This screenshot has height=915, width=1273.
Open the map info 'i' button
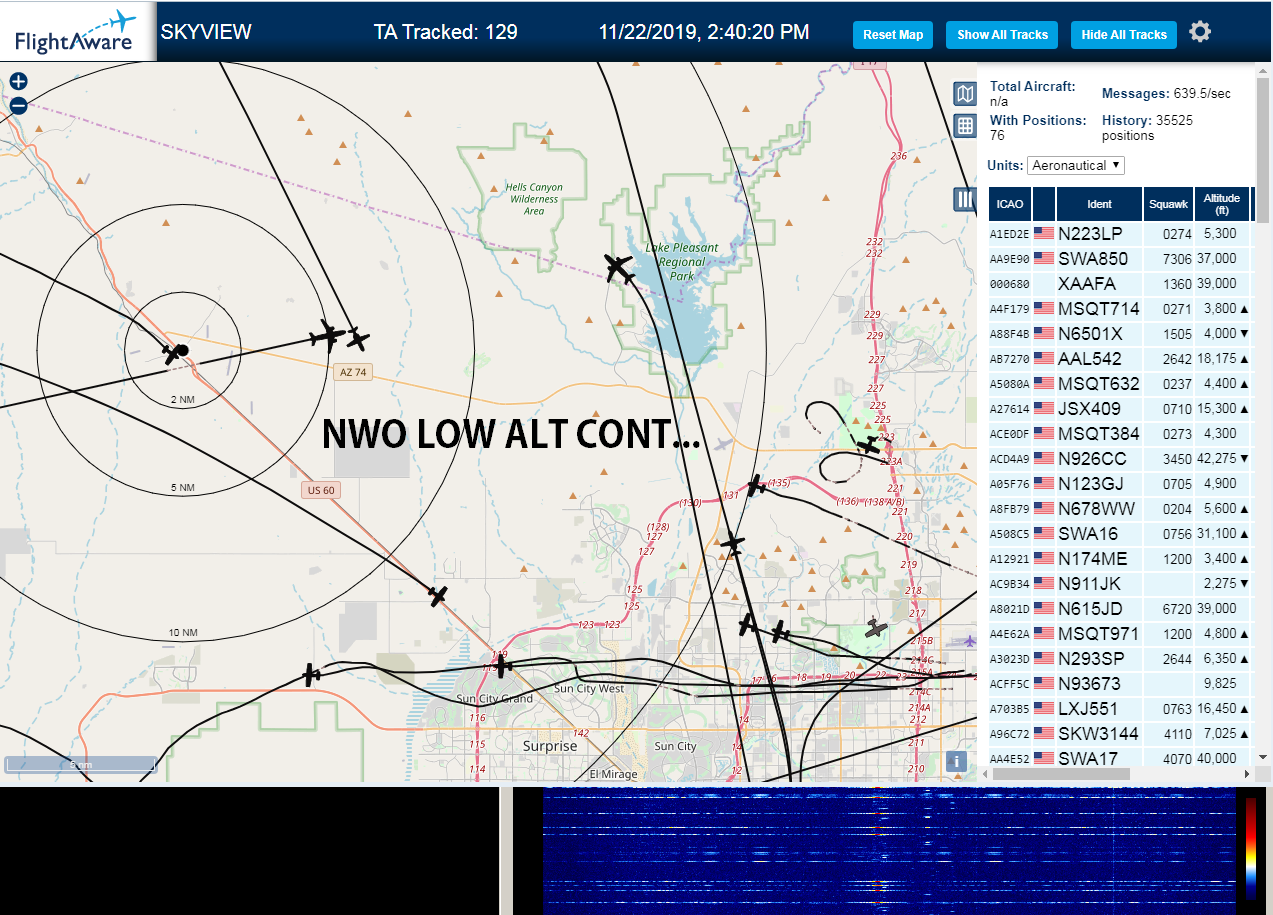point(957,761)
